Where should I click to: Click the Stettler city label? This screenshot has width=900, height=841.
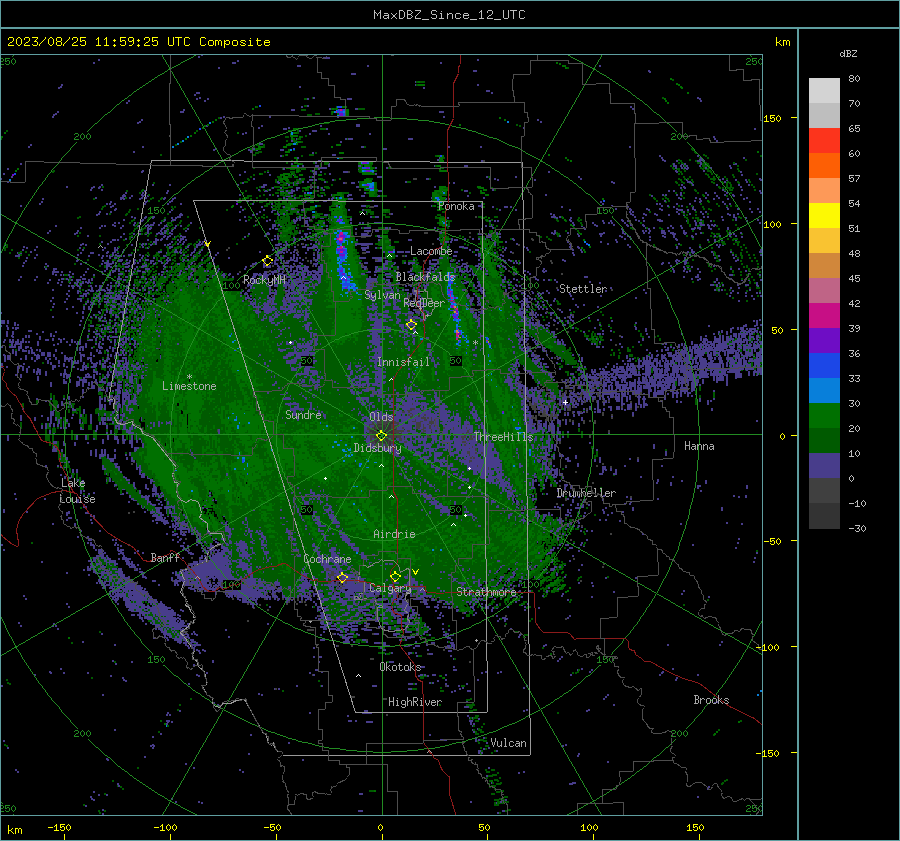(x=583, y=289)
